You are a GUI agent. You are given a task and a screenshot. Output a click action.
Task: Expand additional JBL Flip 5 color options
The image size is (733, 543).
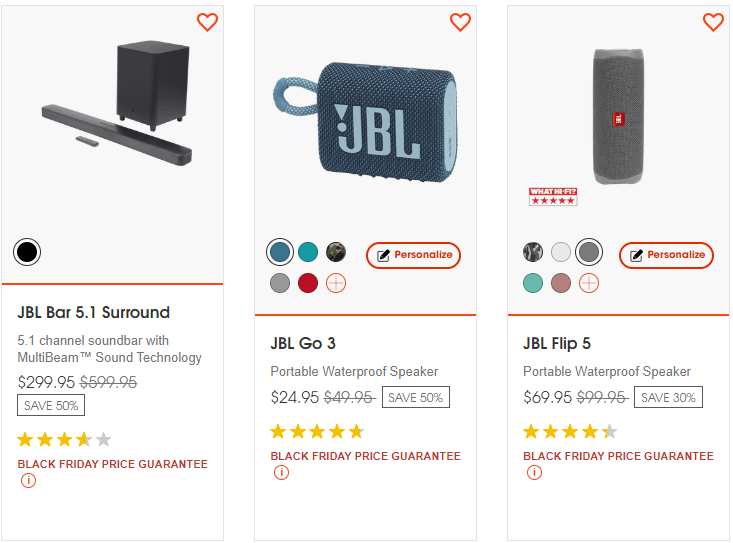(589, 283)
